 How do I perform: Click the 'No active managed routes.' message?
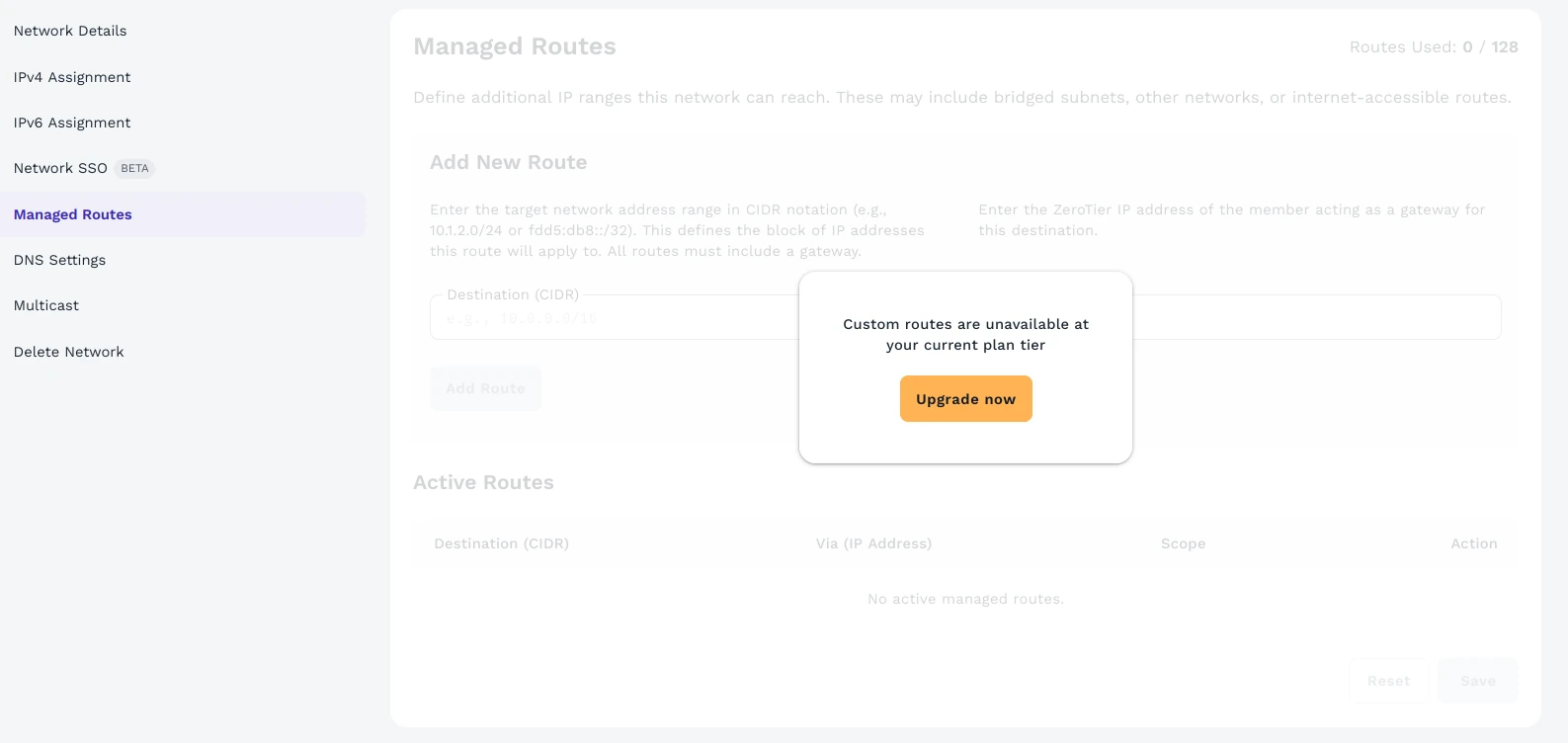pyautogui.click(x=965, y=599)
